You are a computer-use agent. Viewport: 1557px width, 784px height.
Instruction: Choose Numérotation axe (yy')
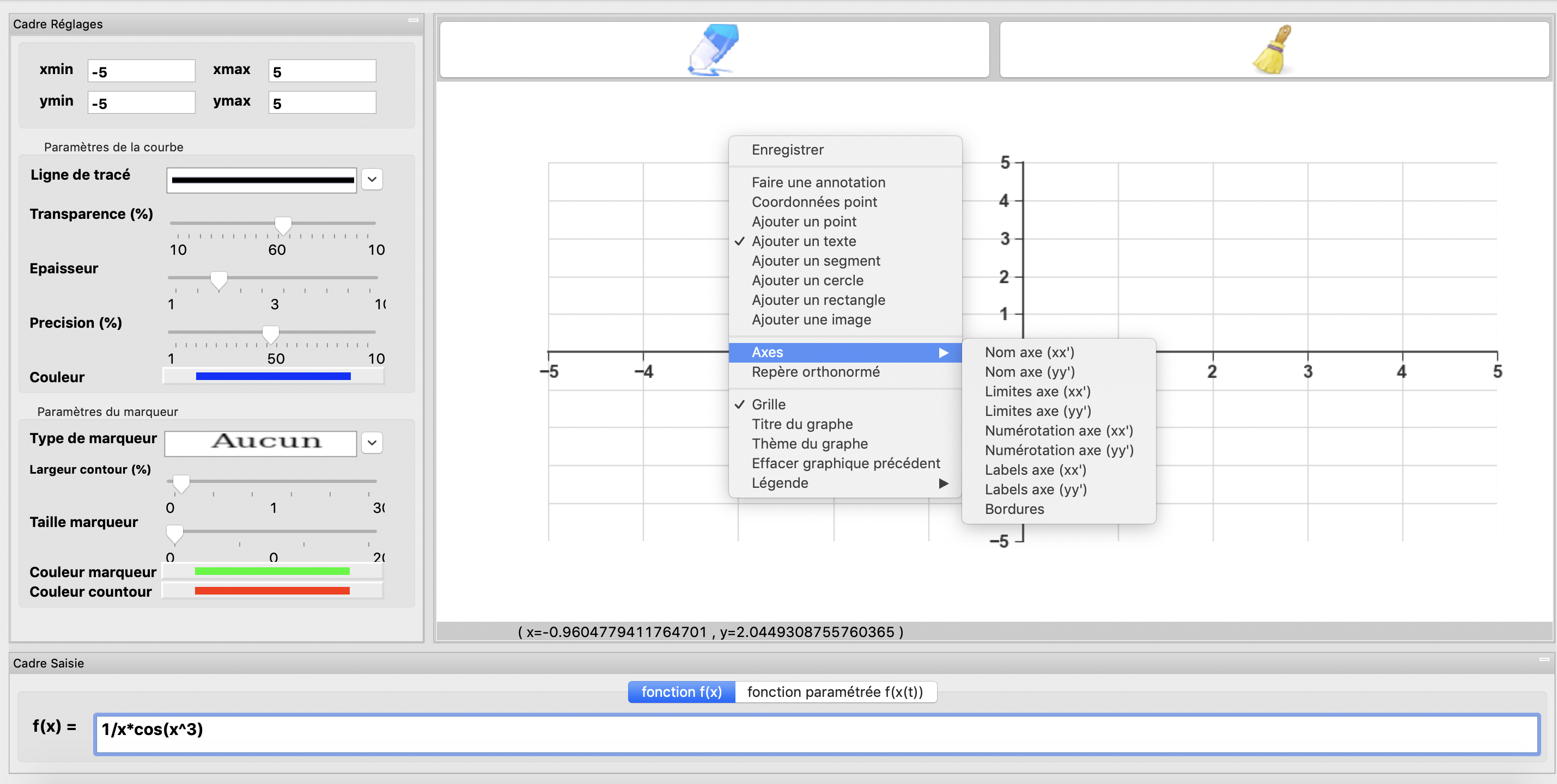coord(1059,450)
